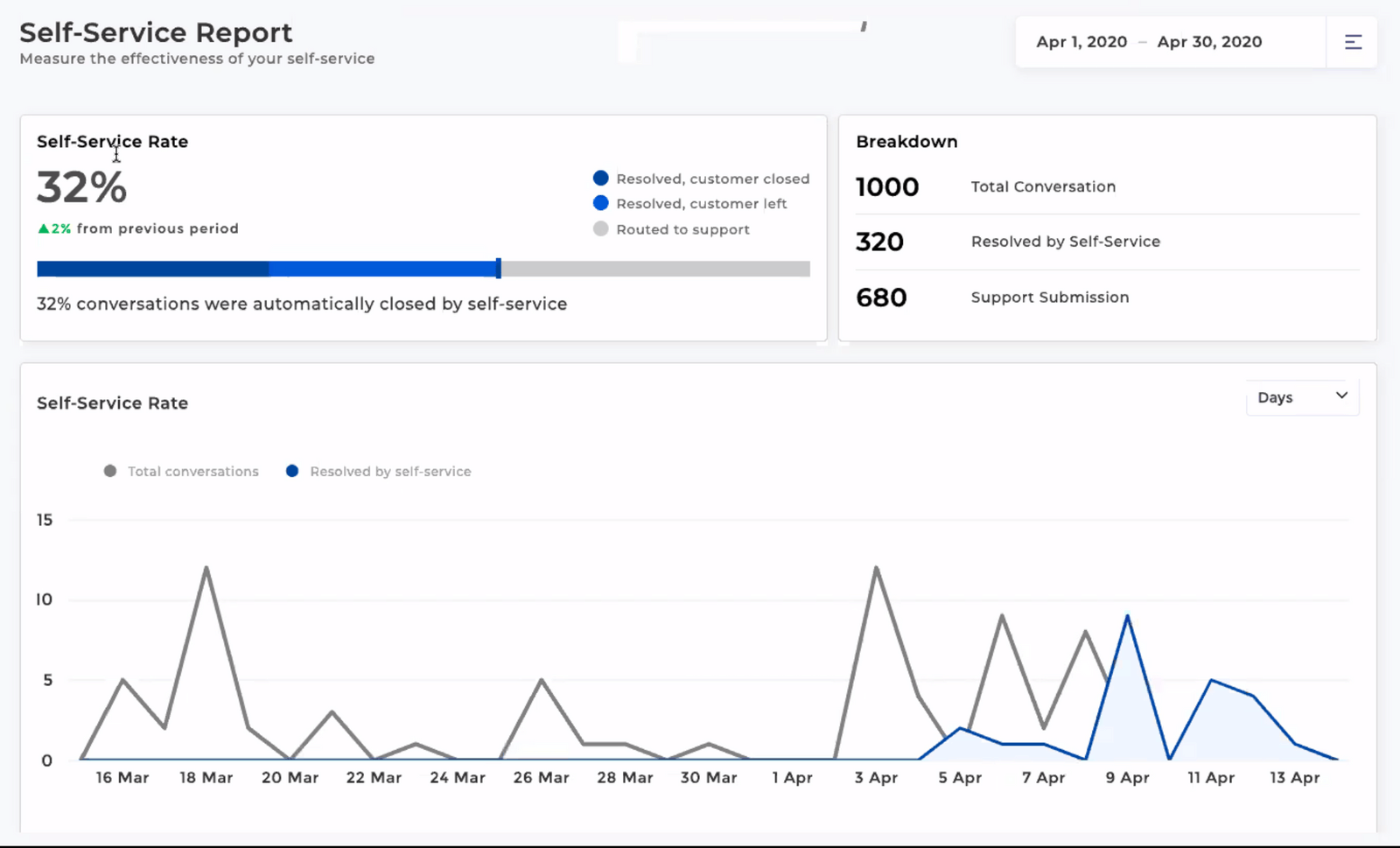Click the dark blue 'Resolved, customer closed' legend dot
The height and width of the screenshot is (848, 1400).
pyautogui.click(x=600, y=178)
